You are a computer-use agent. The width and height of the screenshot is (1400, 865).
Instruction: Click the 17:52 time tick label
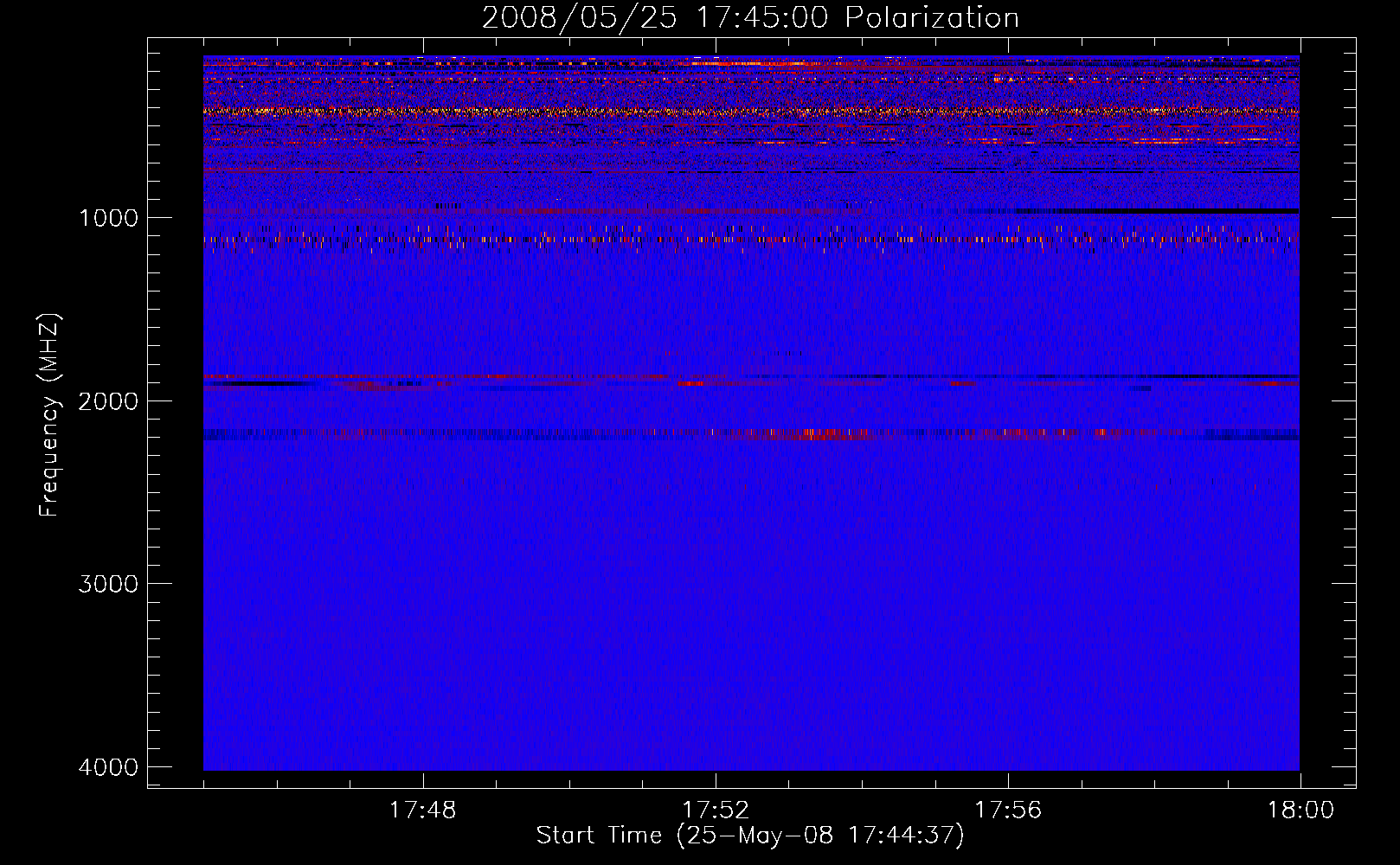pyautogui.click(x=716, y=811)
